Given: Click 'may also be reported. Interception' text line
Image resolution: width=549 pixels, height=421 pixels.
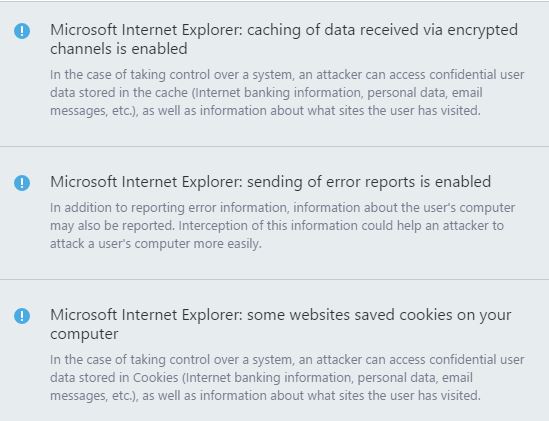Looking at the screenshot, I should tap(277, 226).
